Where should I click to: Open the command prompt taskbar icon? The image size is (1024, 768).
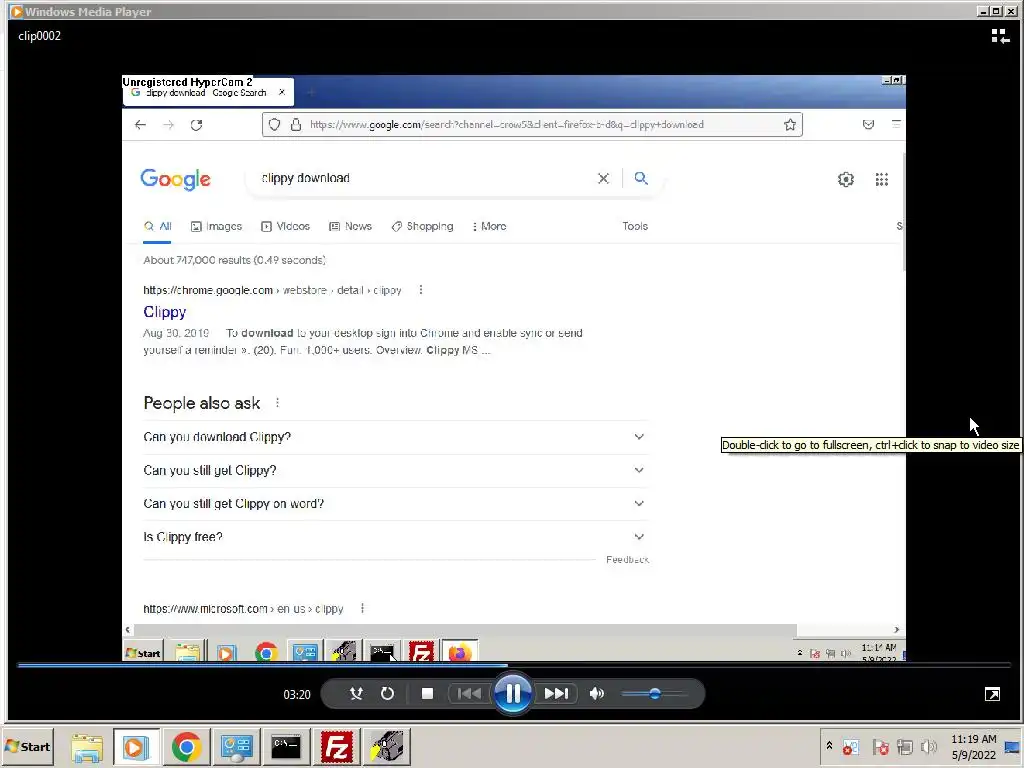click(285, 747)
